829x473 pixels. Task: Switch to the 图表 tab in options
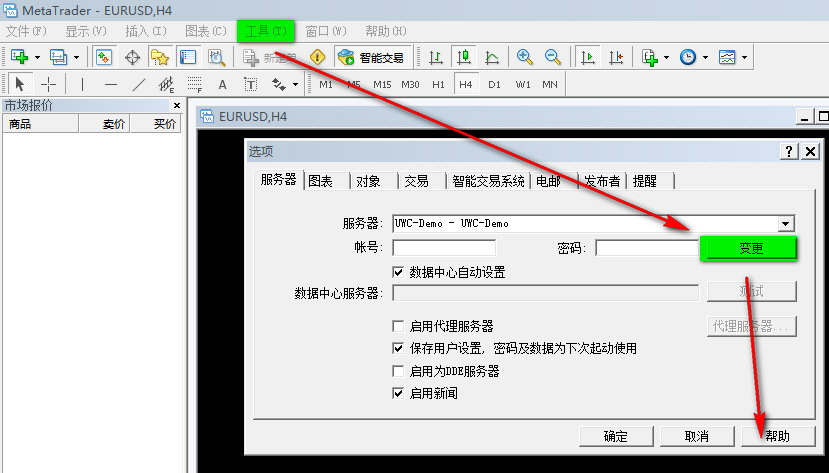click(x=320, y=181)
